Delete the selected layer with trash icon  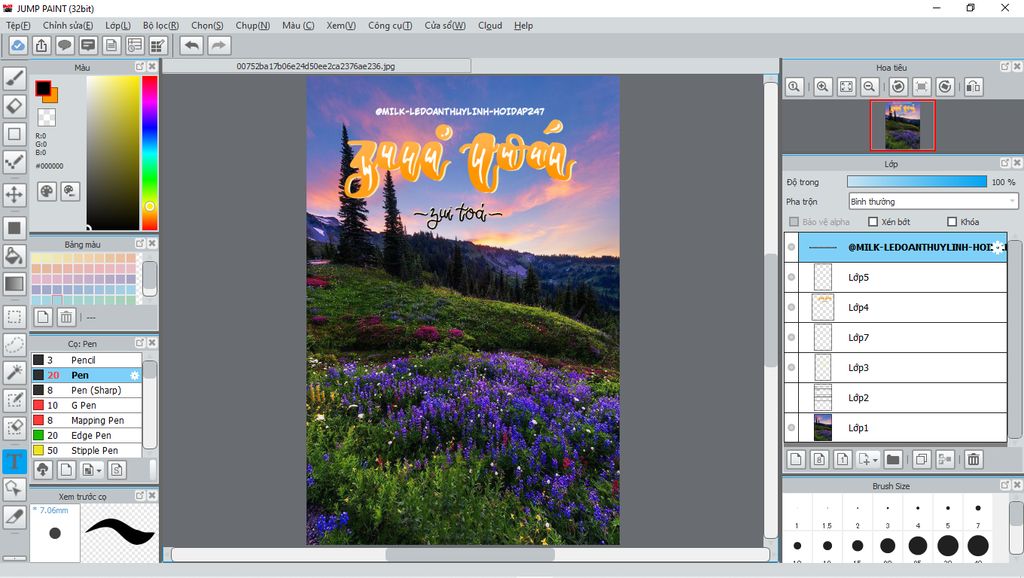[974, 459]
